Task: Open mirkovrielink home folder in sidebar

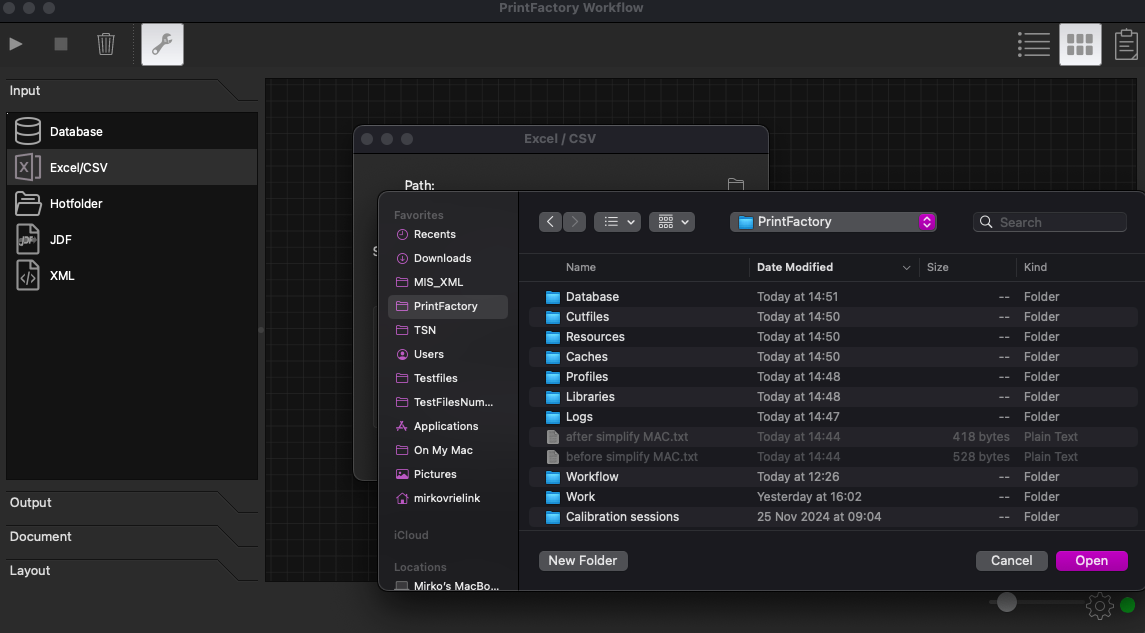Action: [x=448, y=499]
